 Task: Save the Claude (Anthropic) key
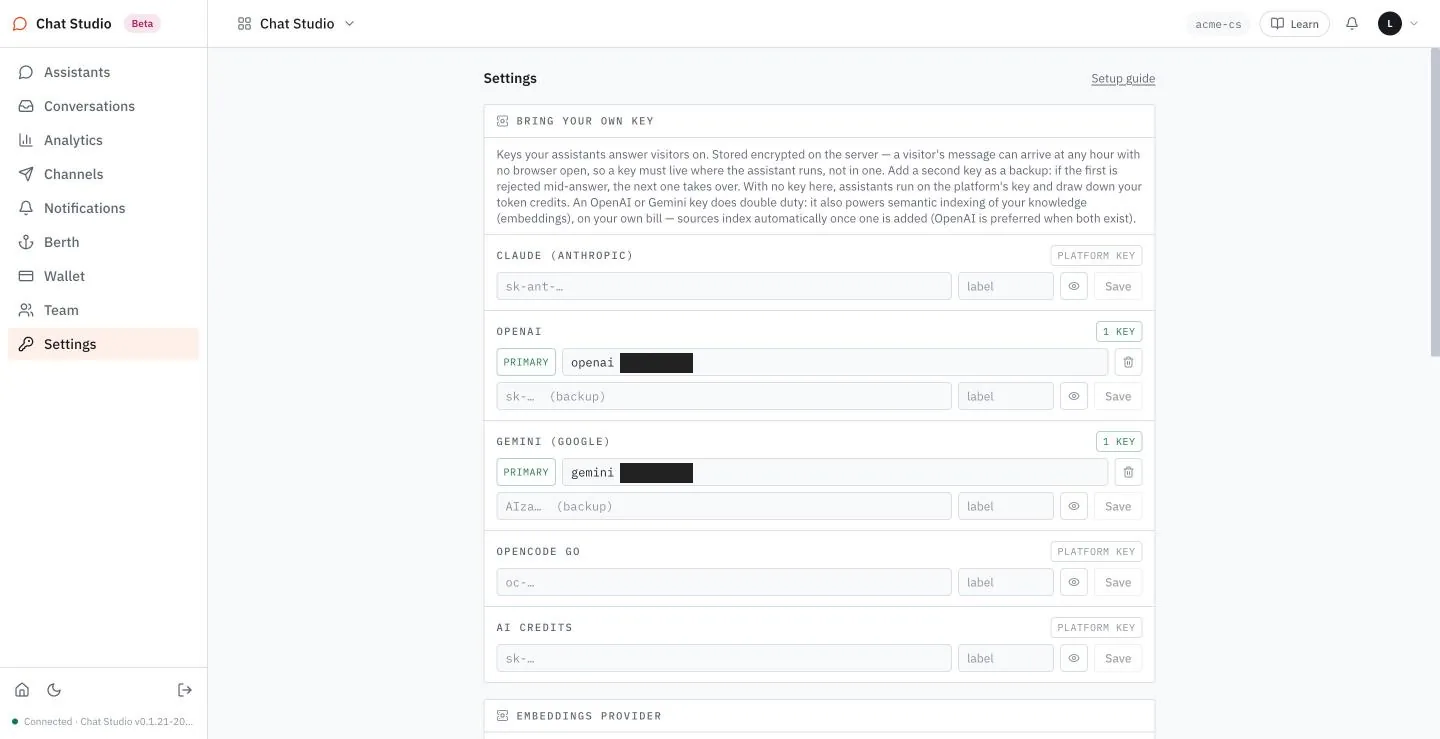pyautogui.click(x=1118, y=286)
